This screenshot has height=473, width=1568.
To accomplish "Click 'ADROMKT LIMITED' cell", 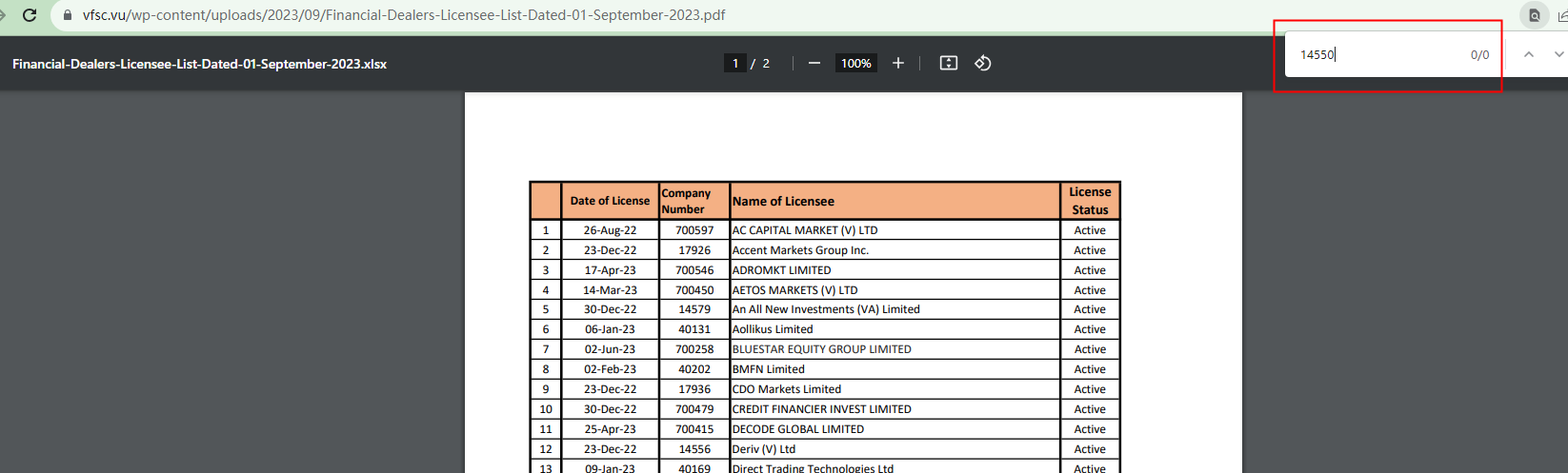I will coord(895,270).
